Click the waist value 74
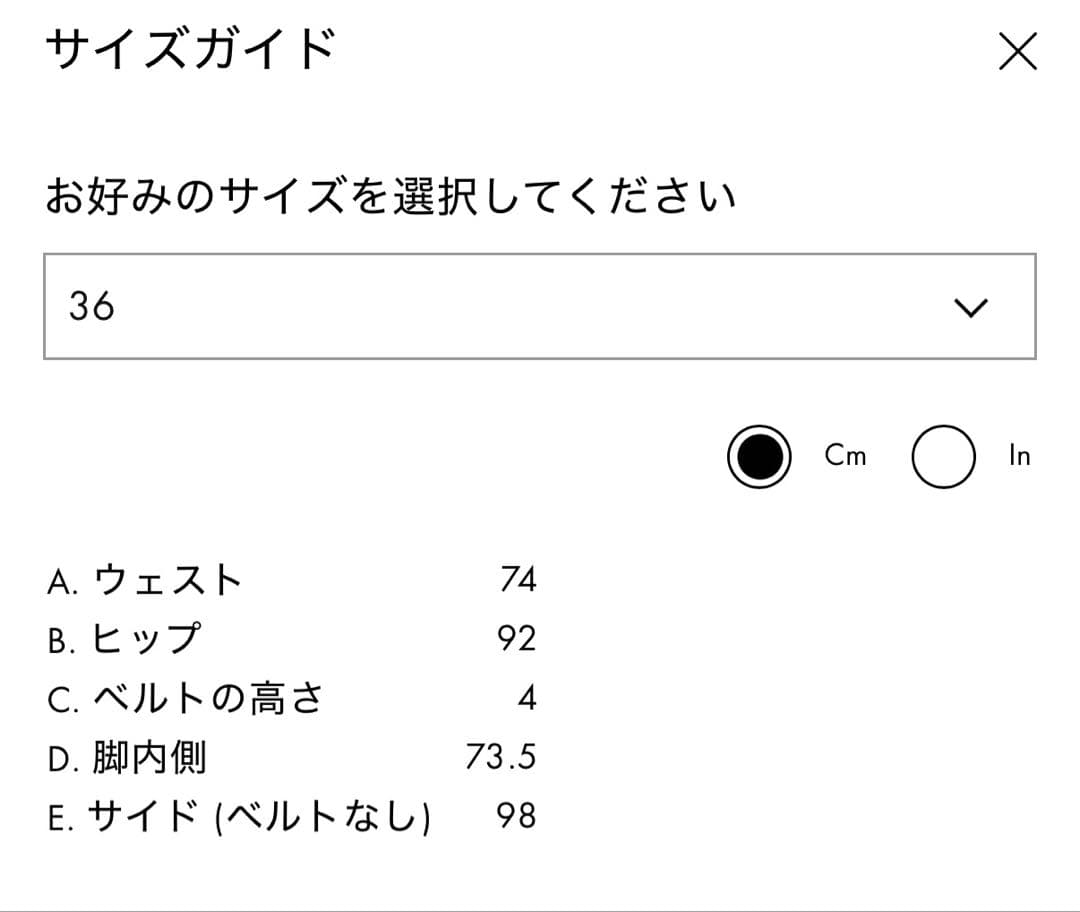Image resolution: width=1080 pixels, height=912 pixels. pos(520,578)
